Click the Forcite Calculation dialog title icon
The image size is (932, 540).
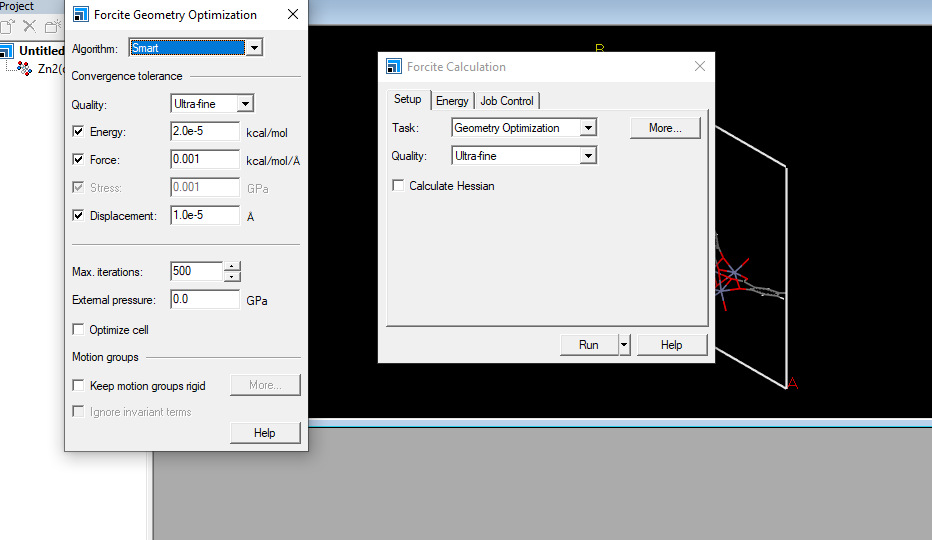(x=394, y=67)
